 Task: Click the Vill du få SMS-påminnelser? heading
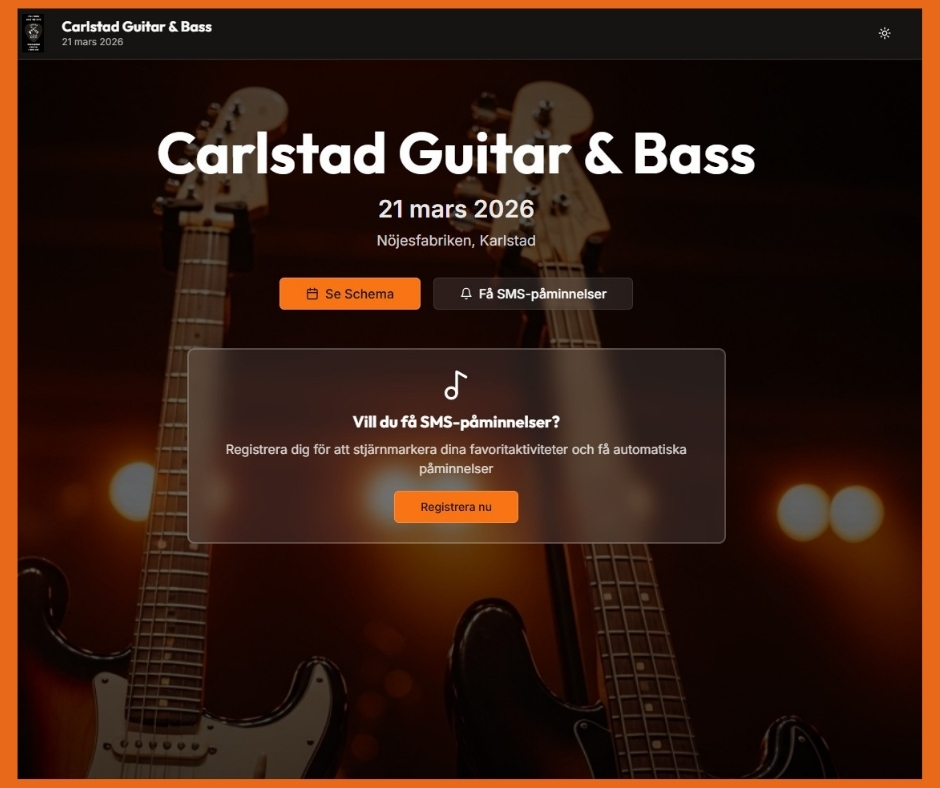456,422
